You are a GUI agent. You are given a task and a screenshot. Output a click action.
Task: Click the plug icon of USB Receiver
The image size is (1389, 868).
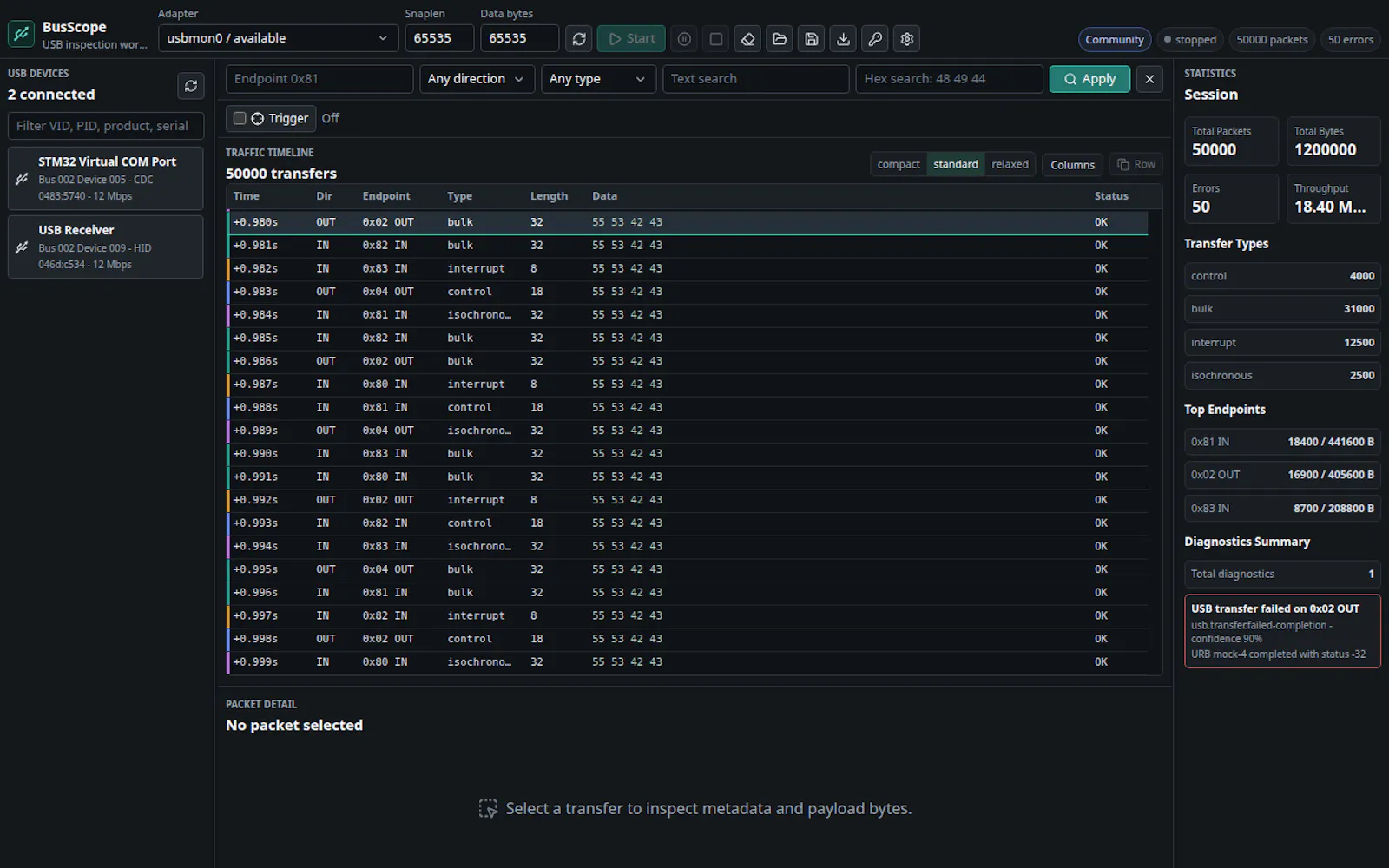point(23,247)
